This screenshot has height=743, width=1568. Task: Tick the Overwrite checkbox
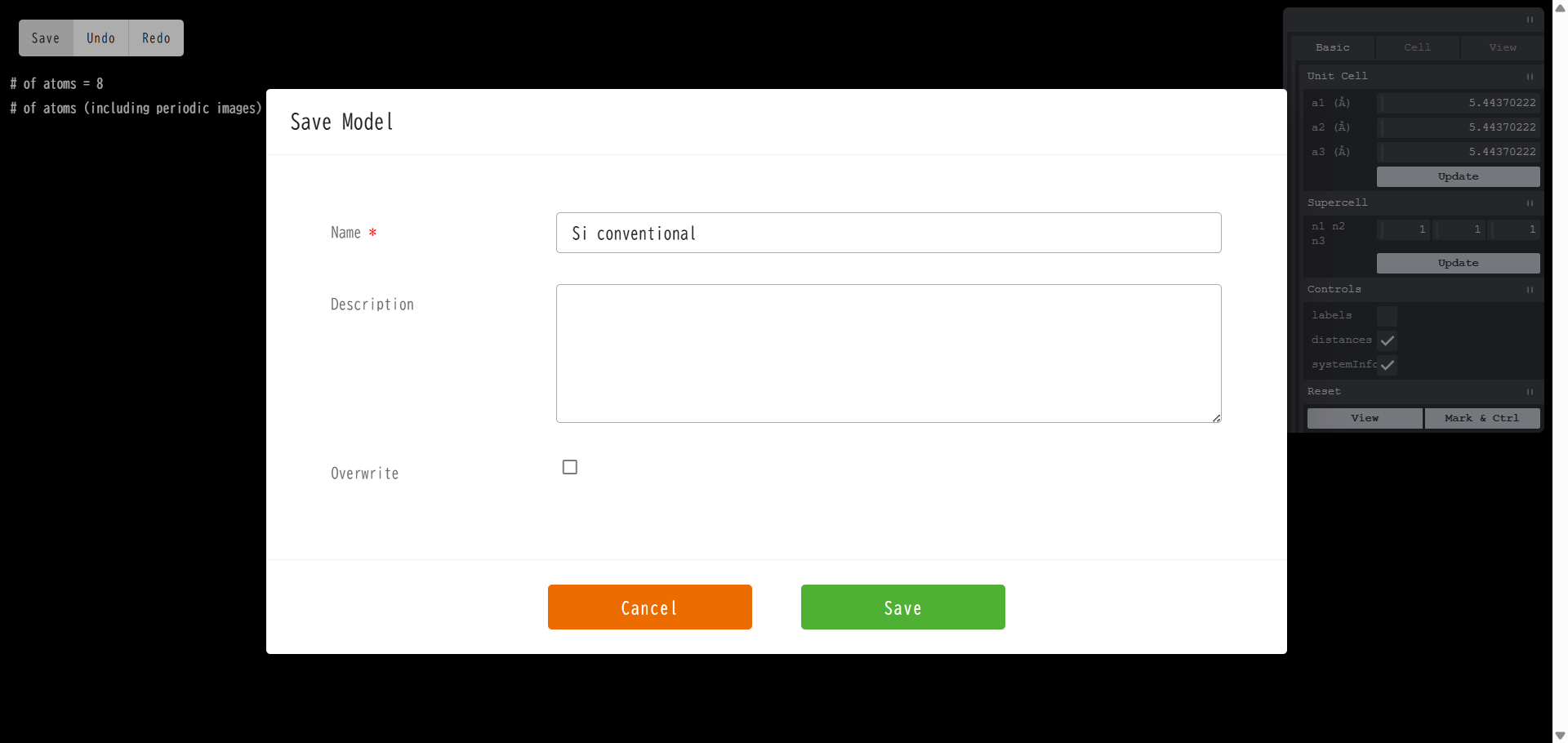[570, 467]
